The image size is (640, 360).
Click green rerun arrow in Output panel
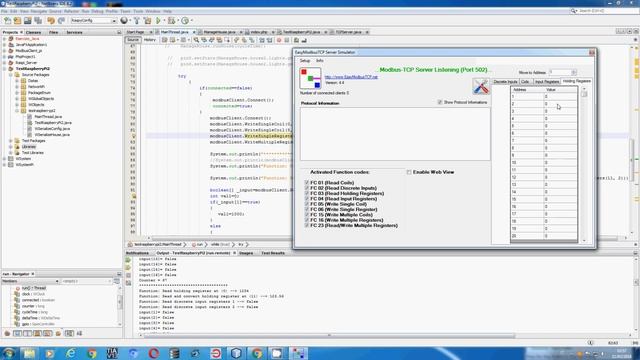click(128, 260)
